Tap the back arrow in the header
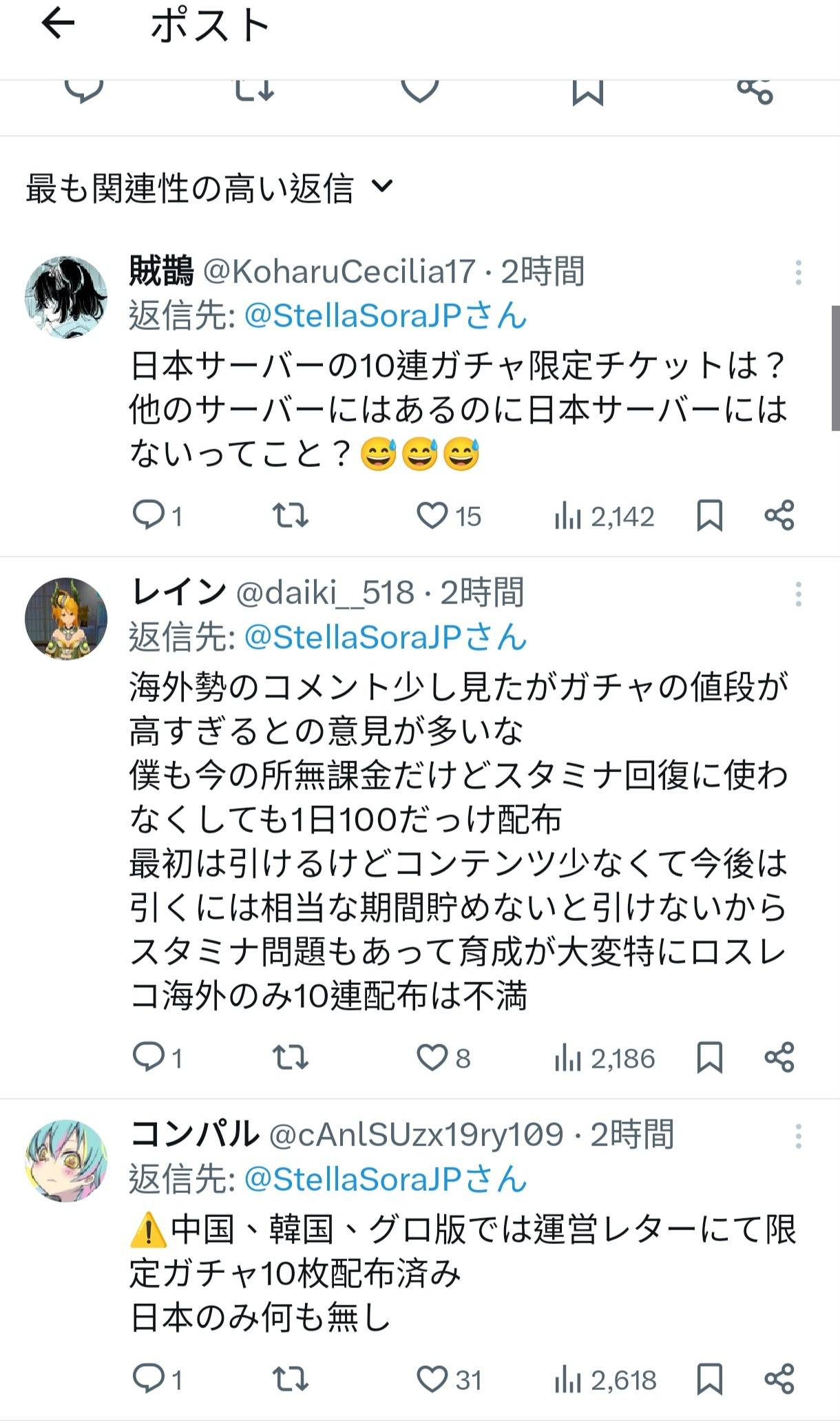 [58, 25]
